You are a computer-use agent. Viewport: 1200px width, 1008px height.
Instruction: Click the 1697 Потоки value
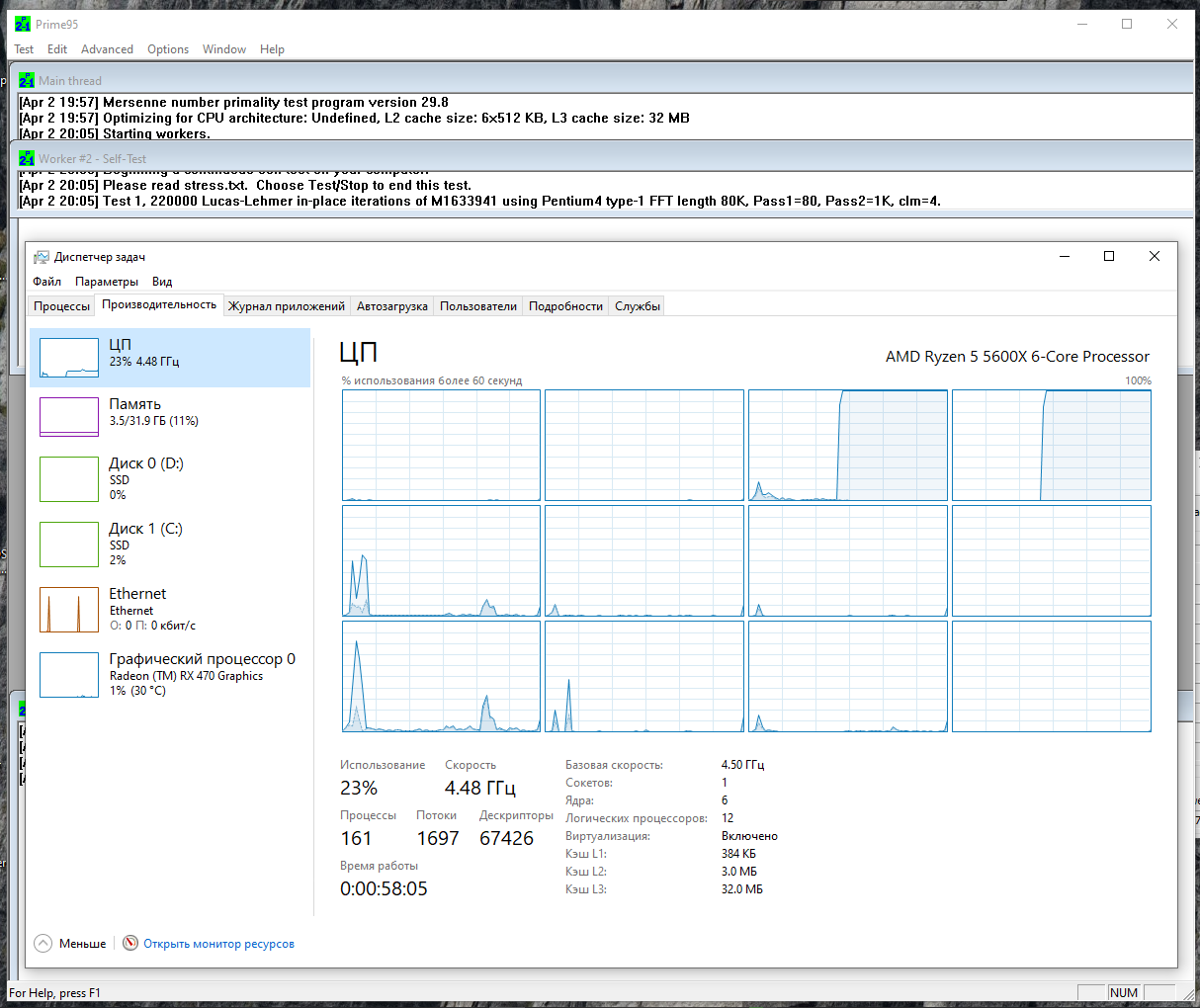pyautogui.click(x=438, y=838)
